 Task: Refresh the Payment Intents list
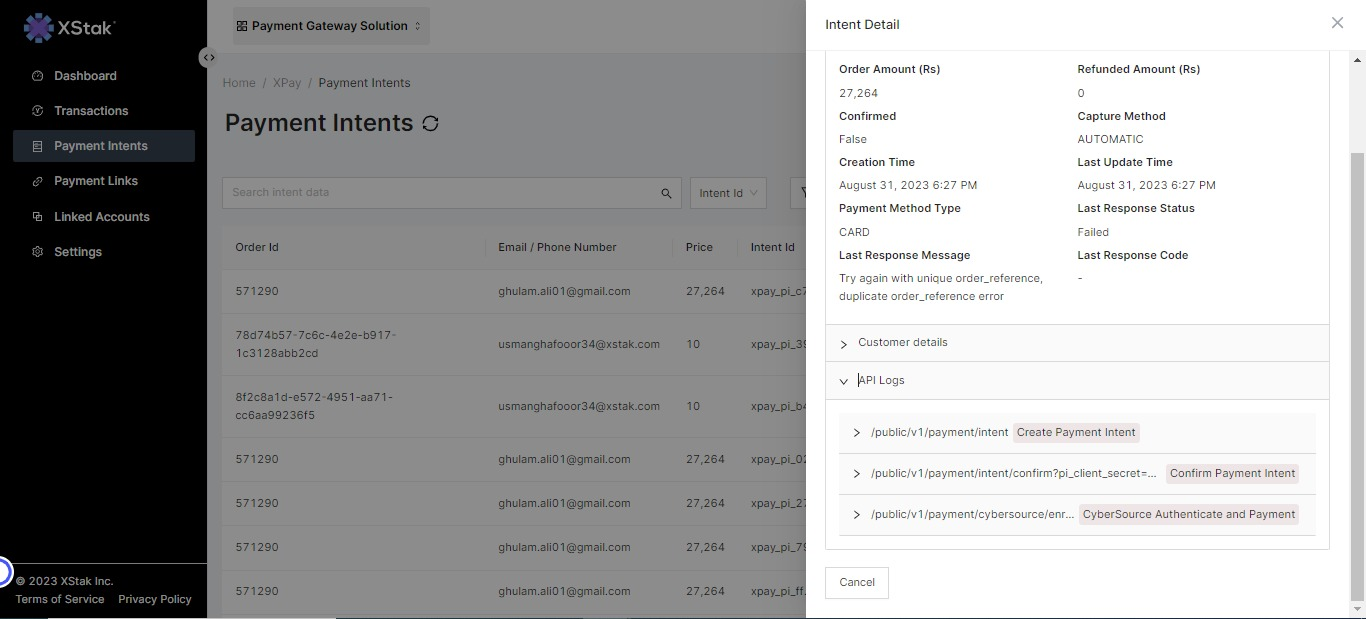(431, 123)
